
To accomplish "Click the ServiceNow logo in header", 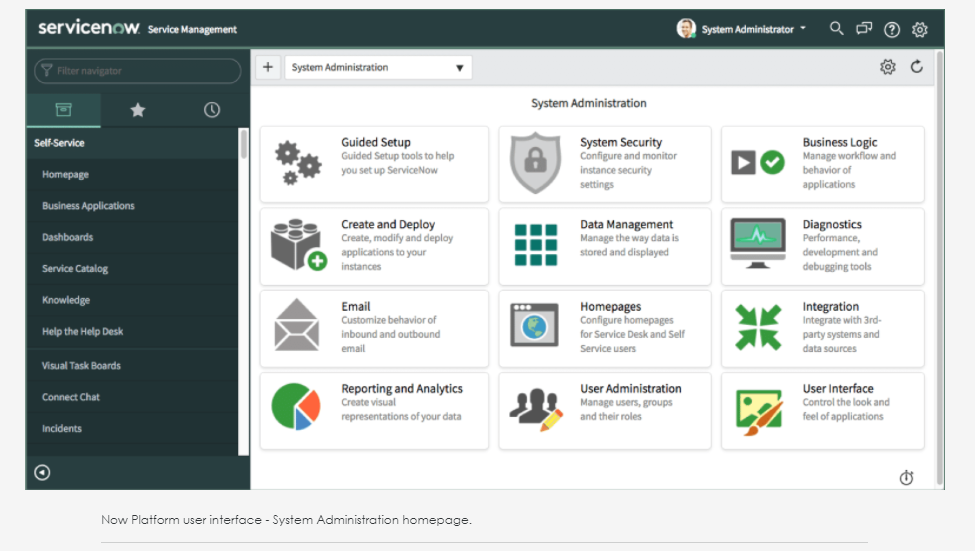I will point(89,28).
